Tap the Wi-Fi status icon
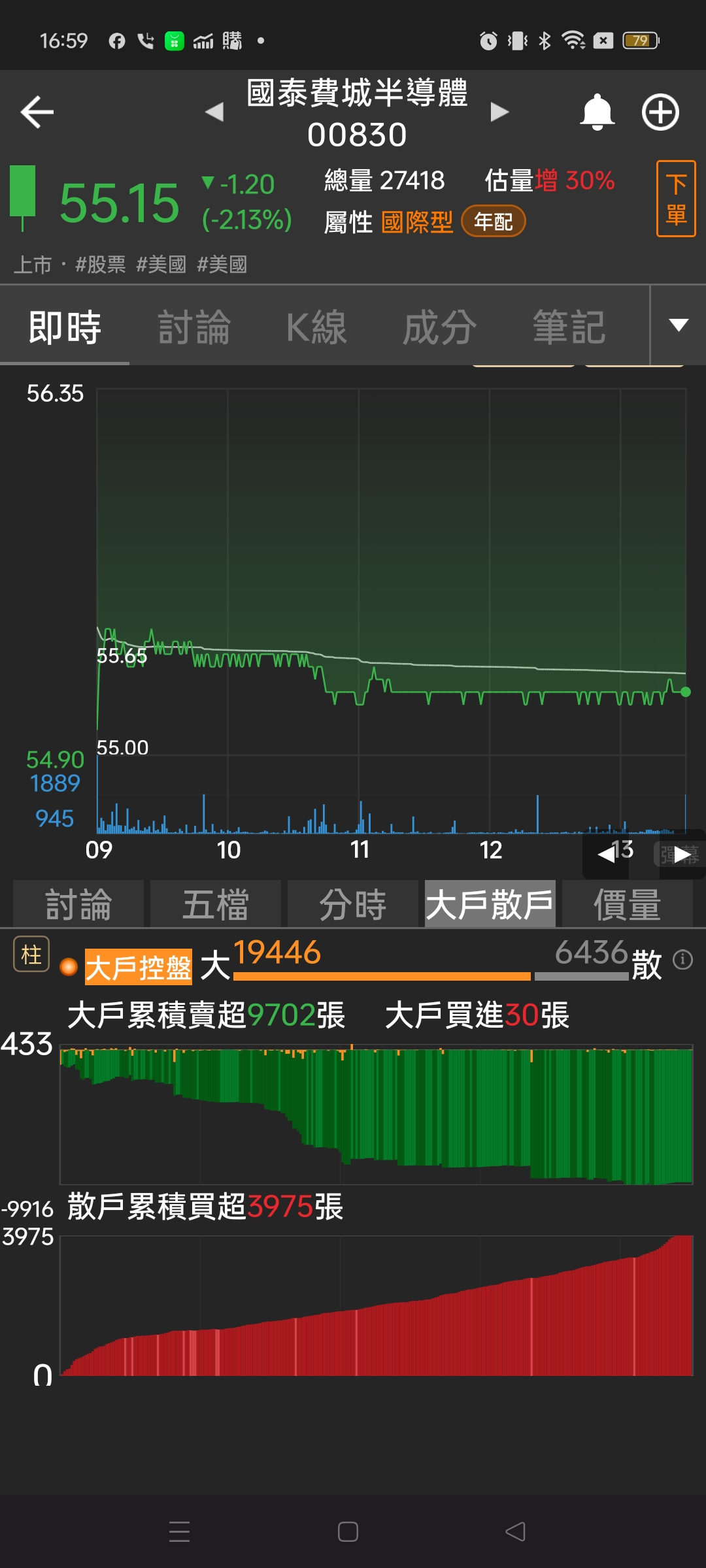 [574, 41]
